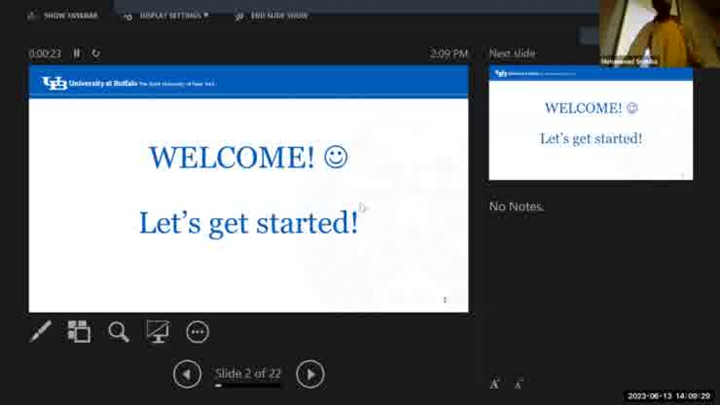This screenshot has height=405, width=720.
Task: Increase the notes text size
Action: pos(495,383)
